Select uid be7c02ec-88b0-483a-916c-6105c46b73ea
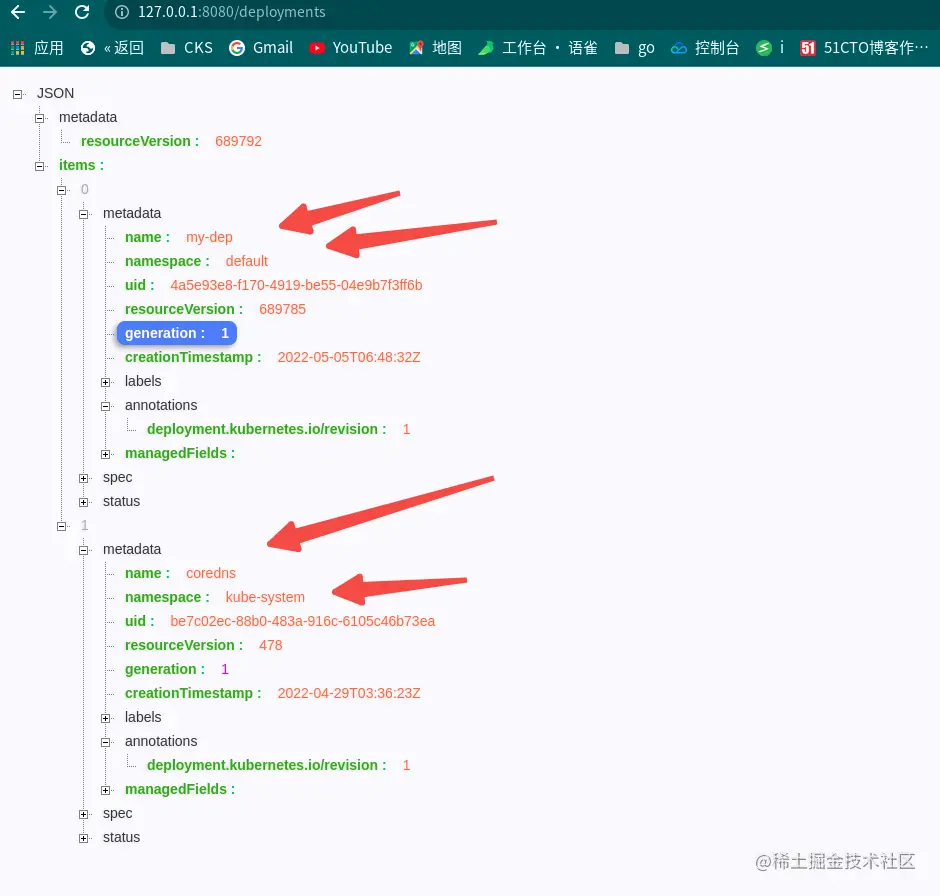 click(x=302, y=621)
